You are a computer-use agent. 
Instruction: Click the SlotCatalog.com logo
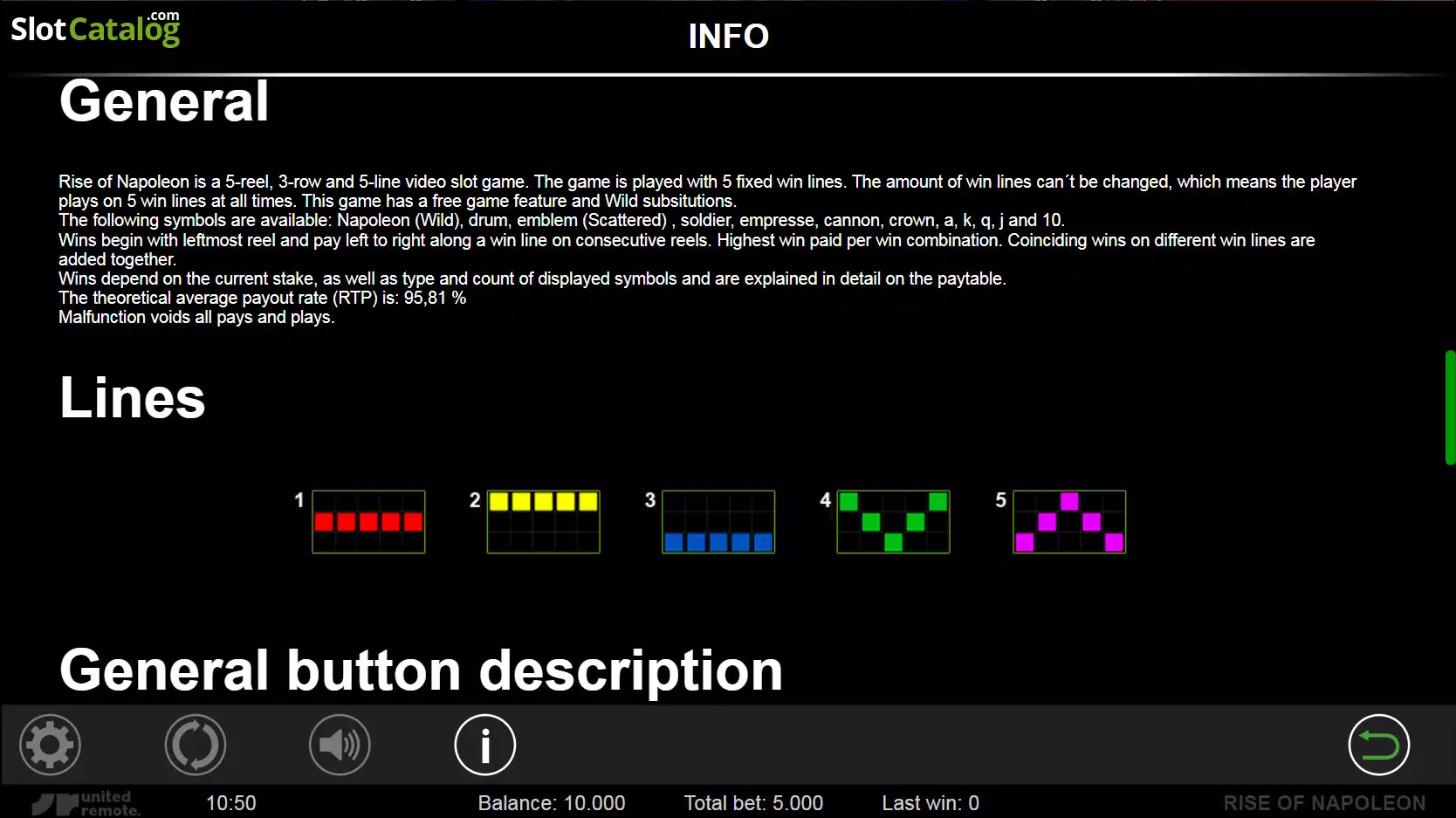pos(95,28)
